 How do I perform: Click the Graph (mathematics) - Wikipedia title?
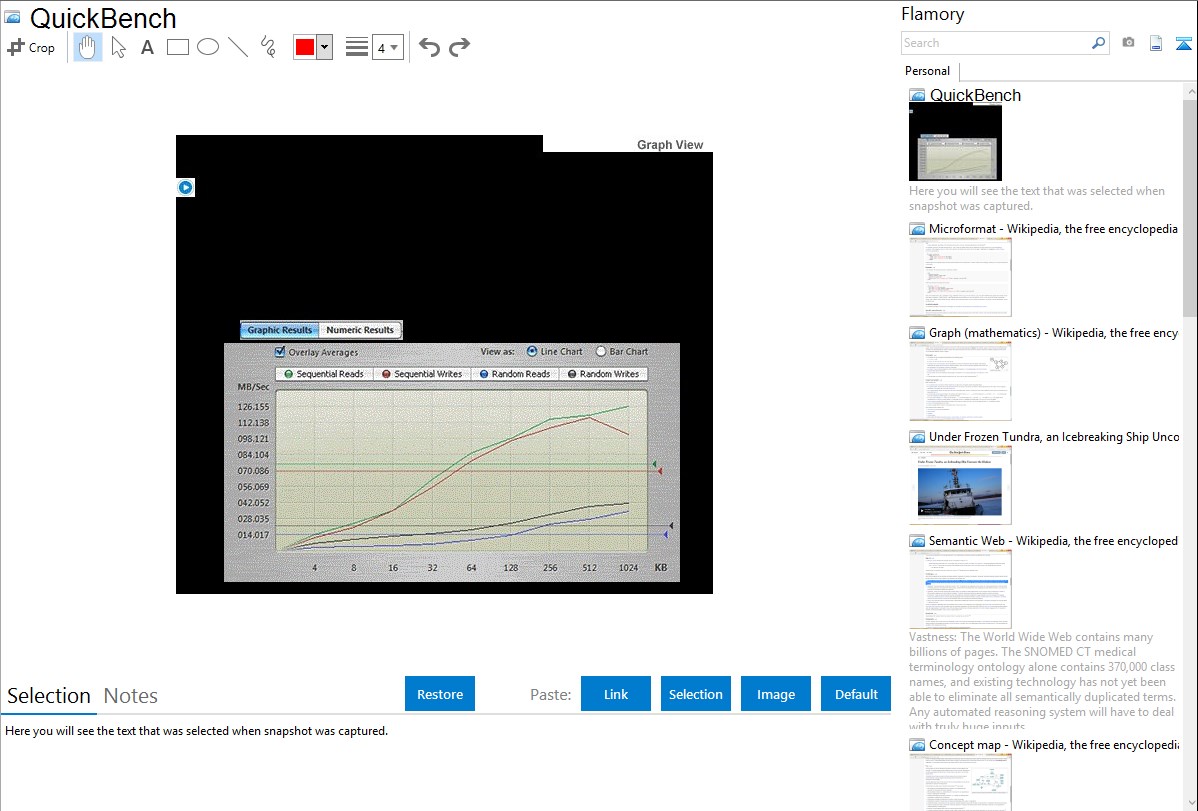point(1053,333)
